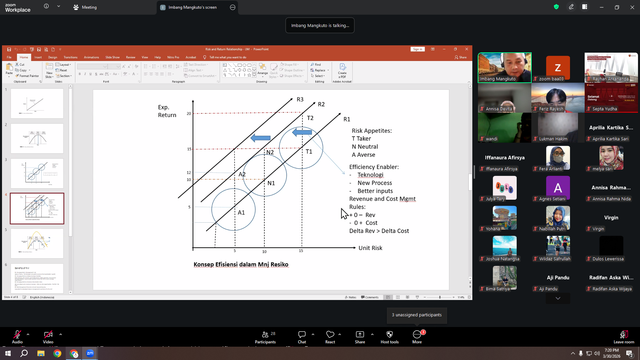Click the meeting info icon near Workplace
640x360 pixels.
click(46, 7)
